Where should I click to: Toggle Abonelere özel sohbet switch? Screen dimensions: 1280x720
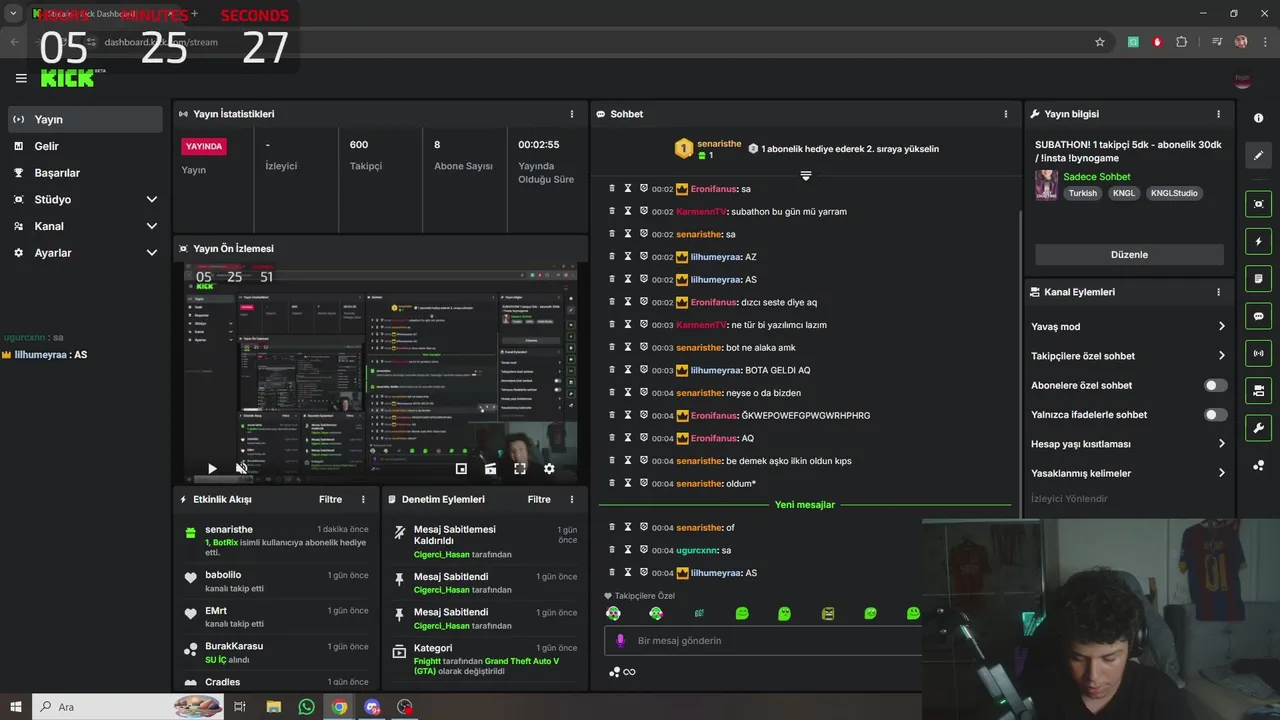(x=1215, y=385)
